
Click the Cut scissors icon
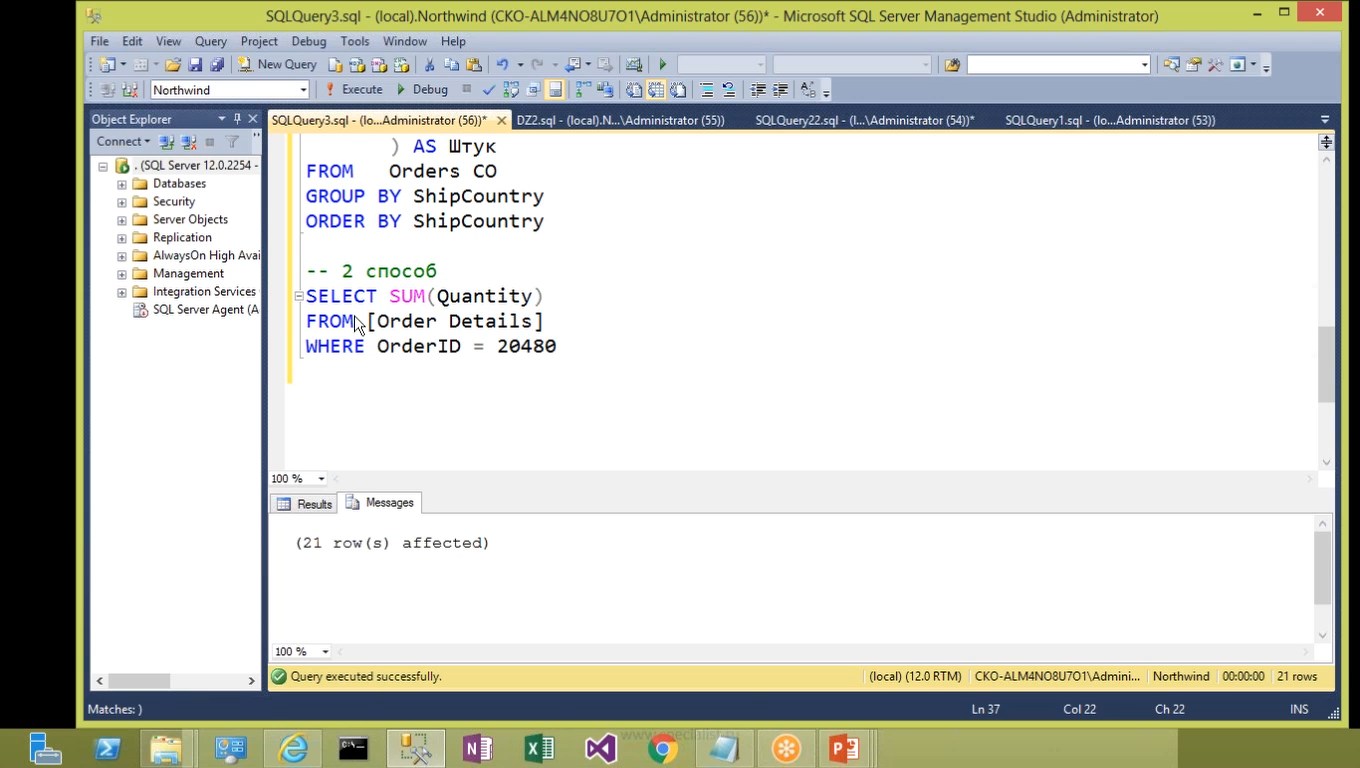[x=429, y=65]
